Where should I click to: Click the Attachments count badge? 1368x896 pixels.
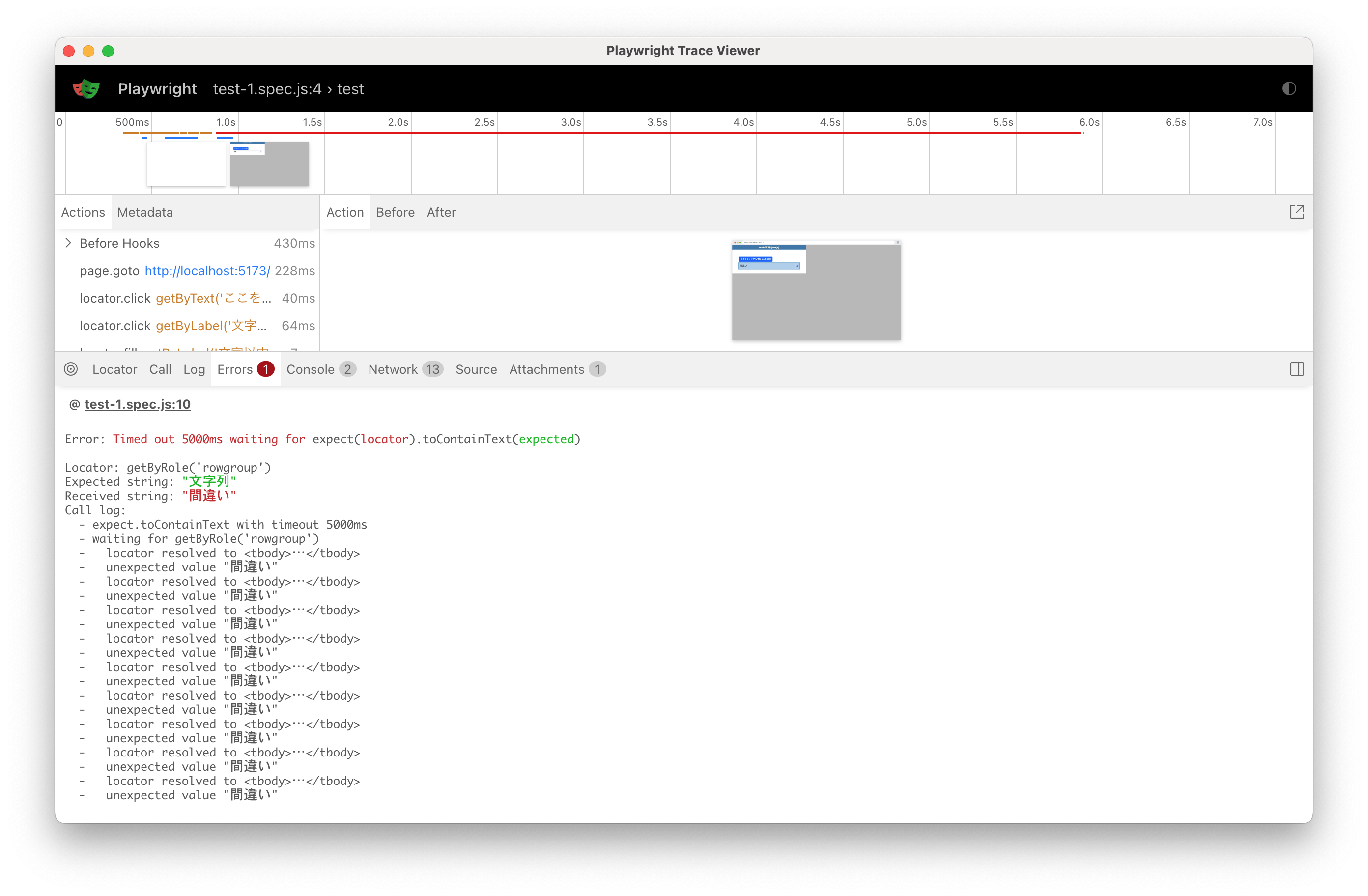point(597,369)
